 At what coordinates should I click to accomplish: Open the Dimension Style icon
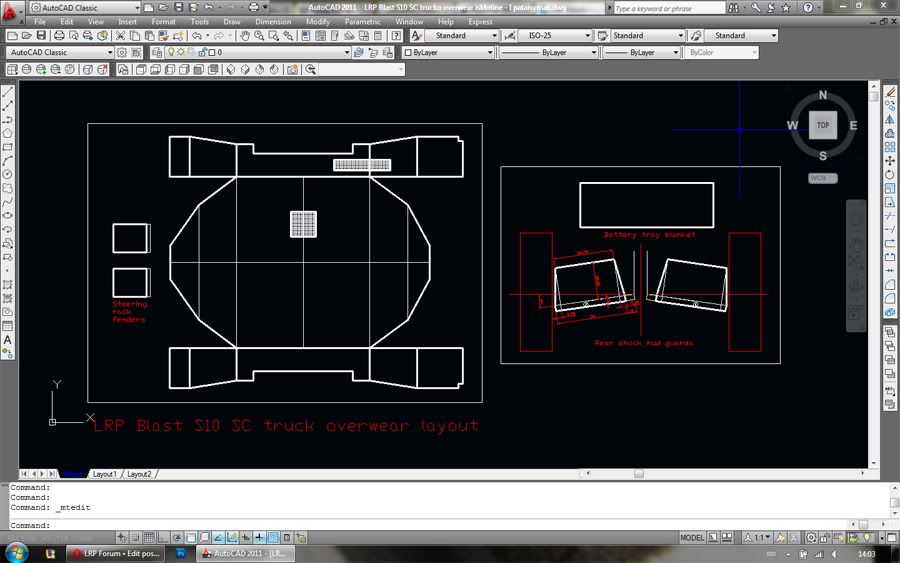509,36
